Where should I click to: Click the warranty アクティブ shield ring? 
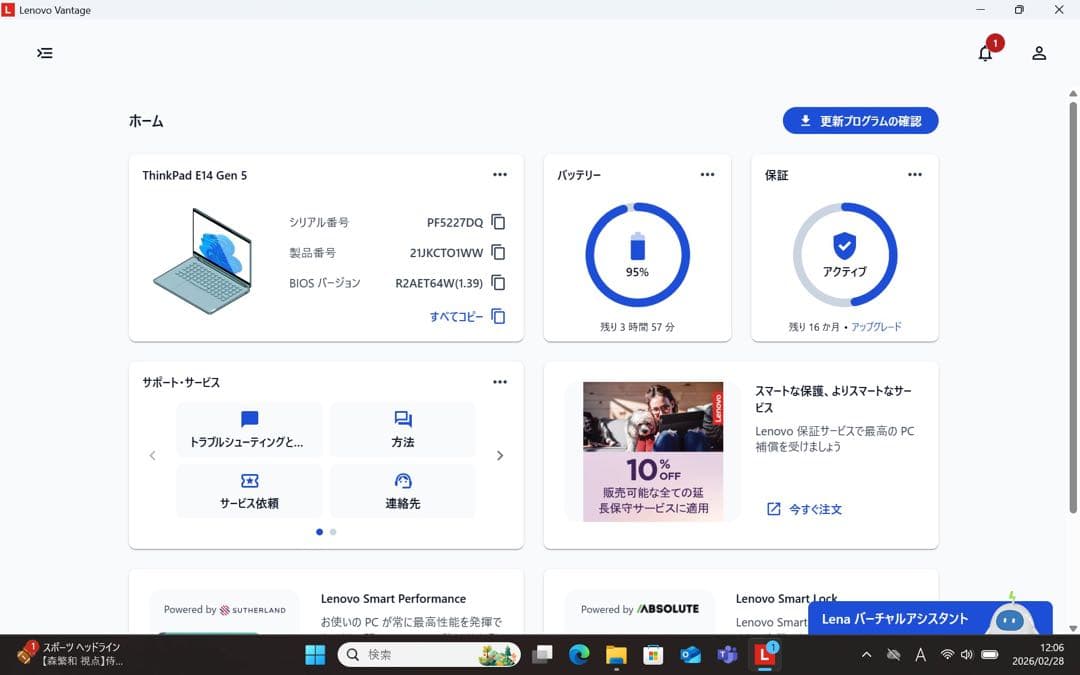point(845,254)
